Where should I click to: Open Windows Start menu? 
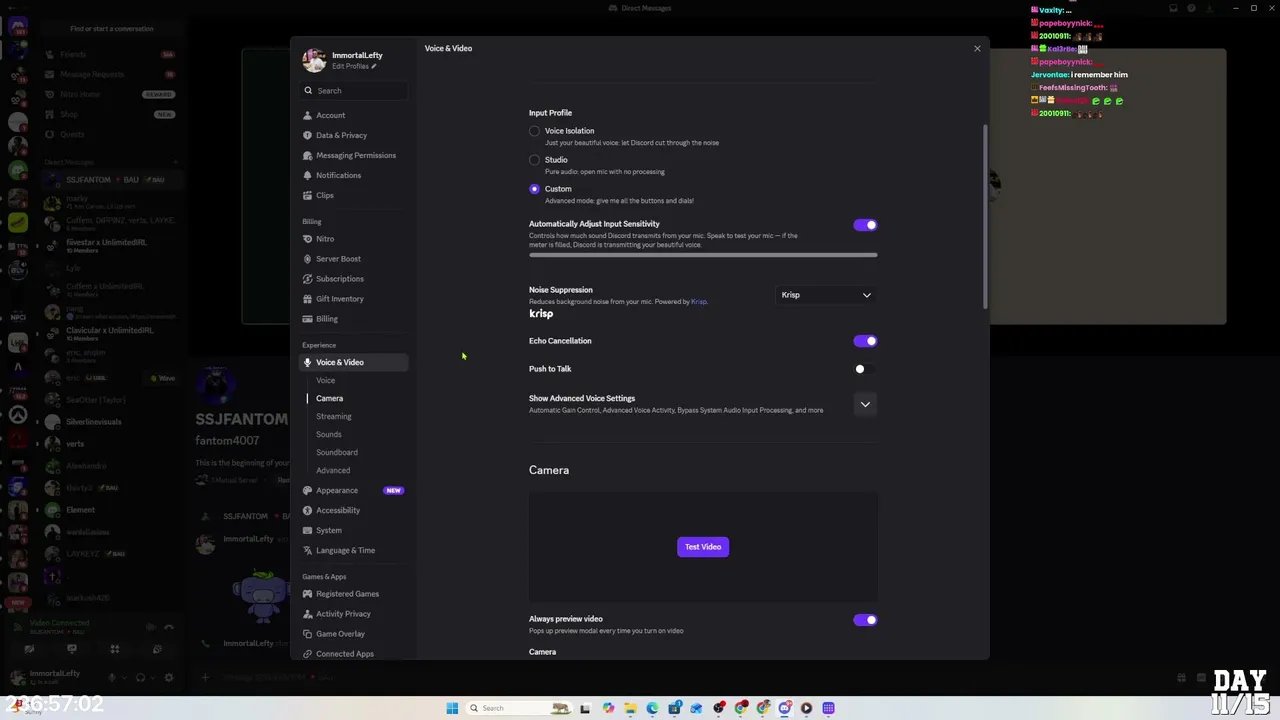(452, 708)
